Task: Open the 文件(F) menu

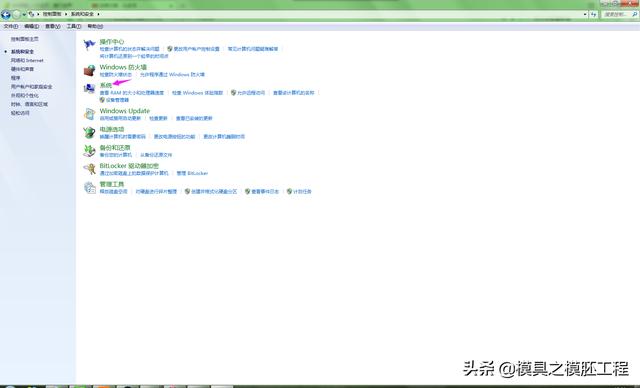Action: [x=11, y=26]
